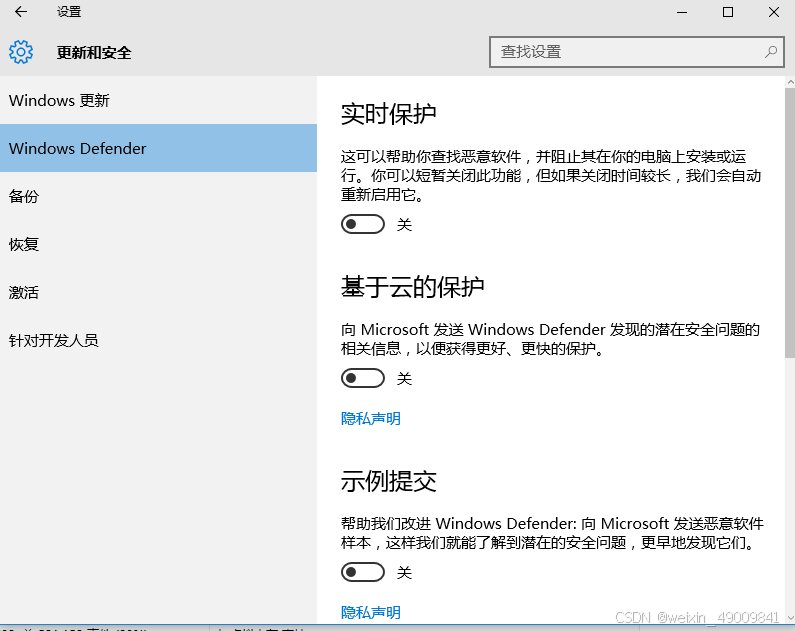Toggle the 基于云的保护 switch
Viewport: 795px width, 631px height.
(x=363, y=378)
